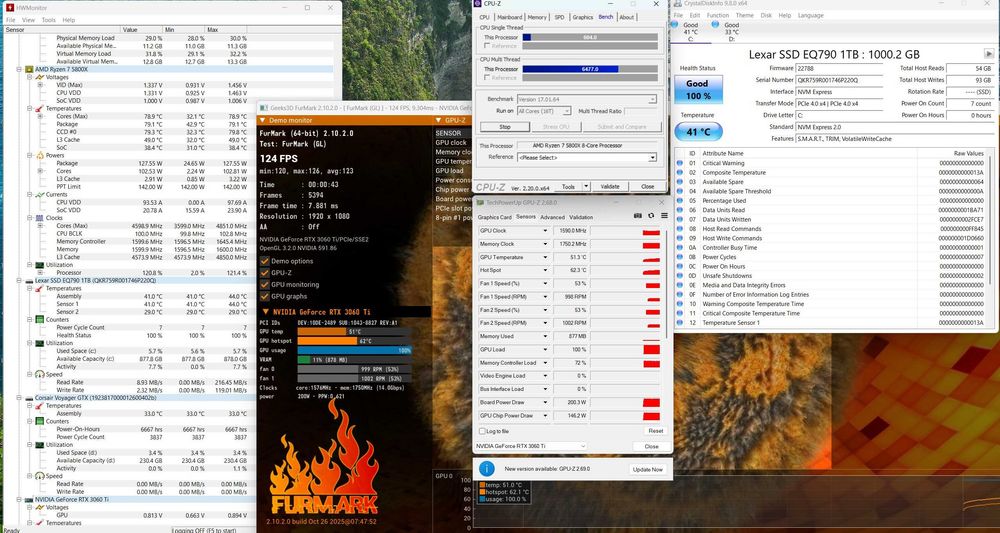The height and width of the screenshot is (533, 1000).
Task: Click FurMark GPU usage 100% bar
Action: pos(354,350)
